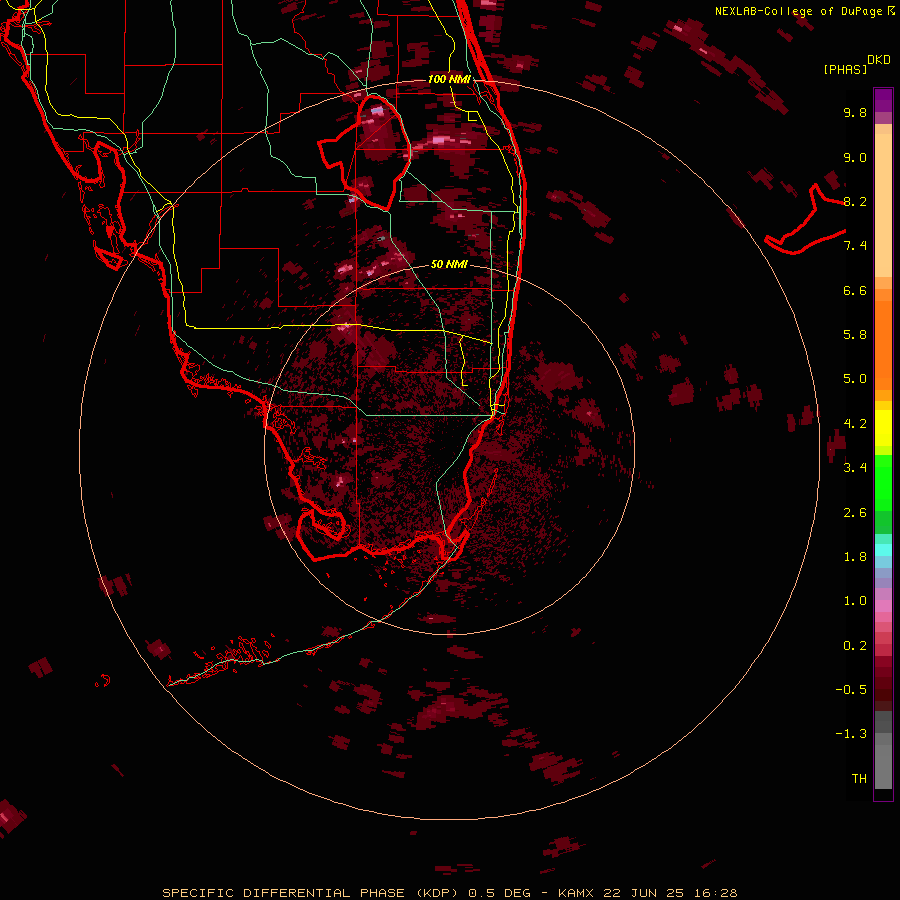This screenshot has height=900, width=900.
Task: Select the gray bottom segment of the color bar
Action: pyautogui.click(x=883, y=761)
